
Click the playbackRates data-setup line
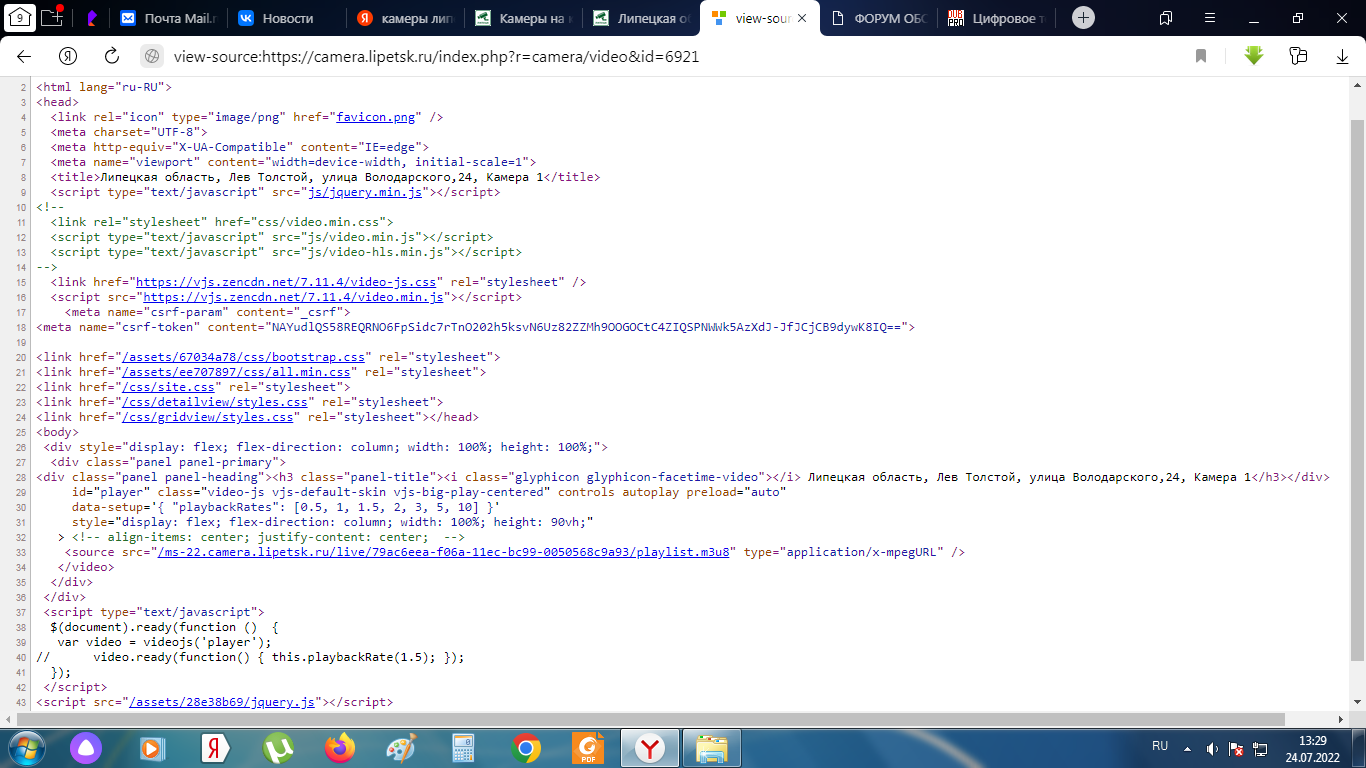point(286,507)
